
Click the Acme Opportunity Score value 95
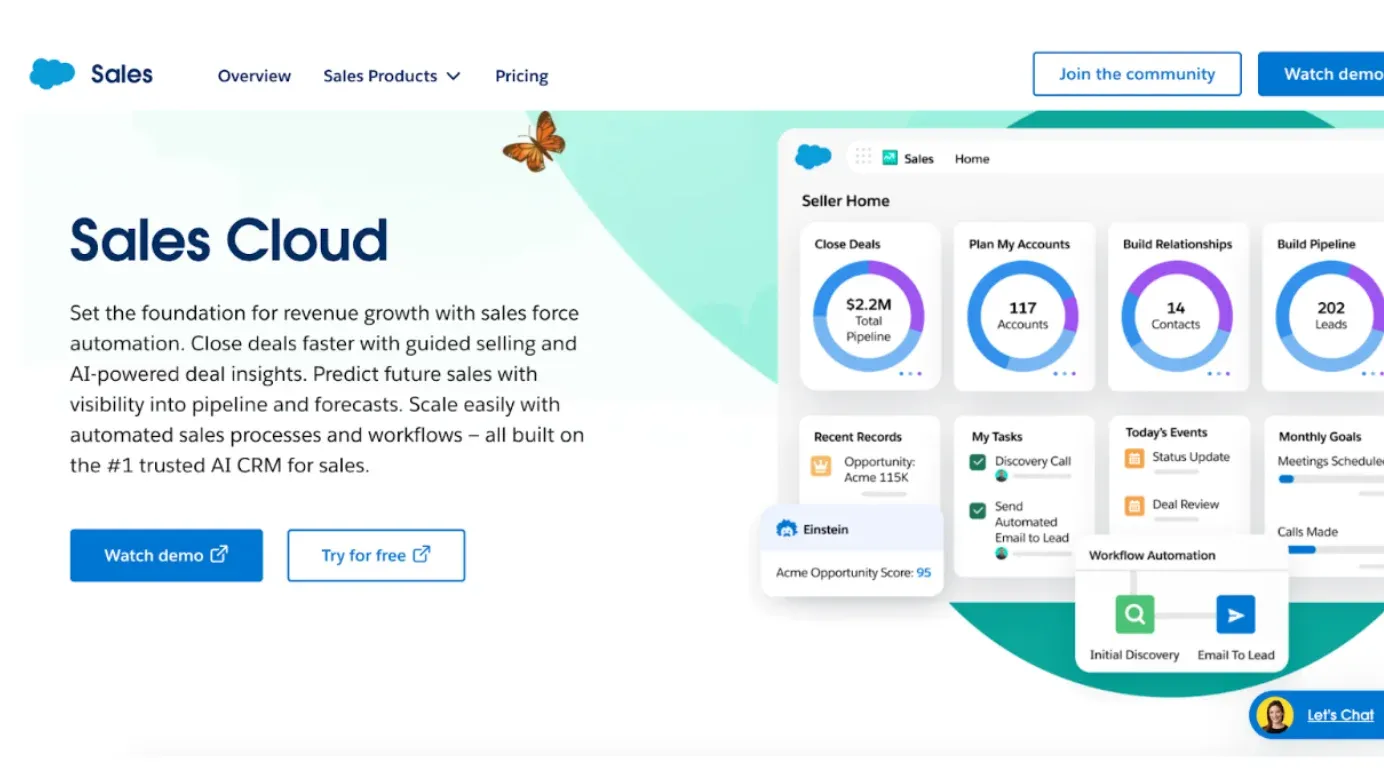(x=923, y=573)
